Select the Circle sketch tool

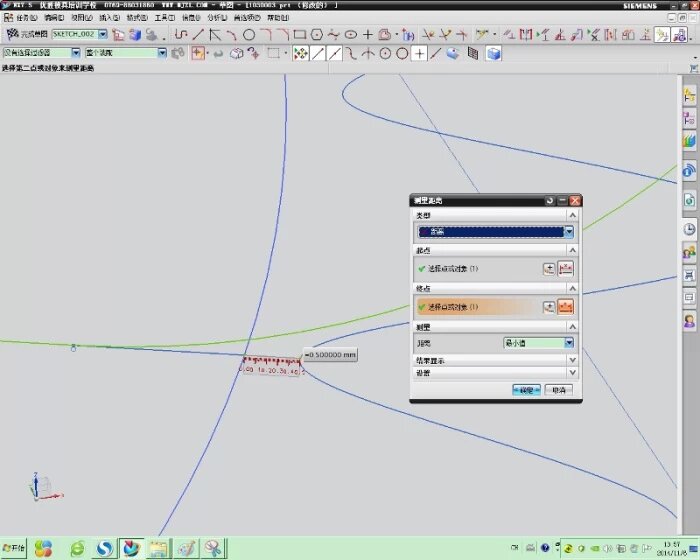[249, 34]
